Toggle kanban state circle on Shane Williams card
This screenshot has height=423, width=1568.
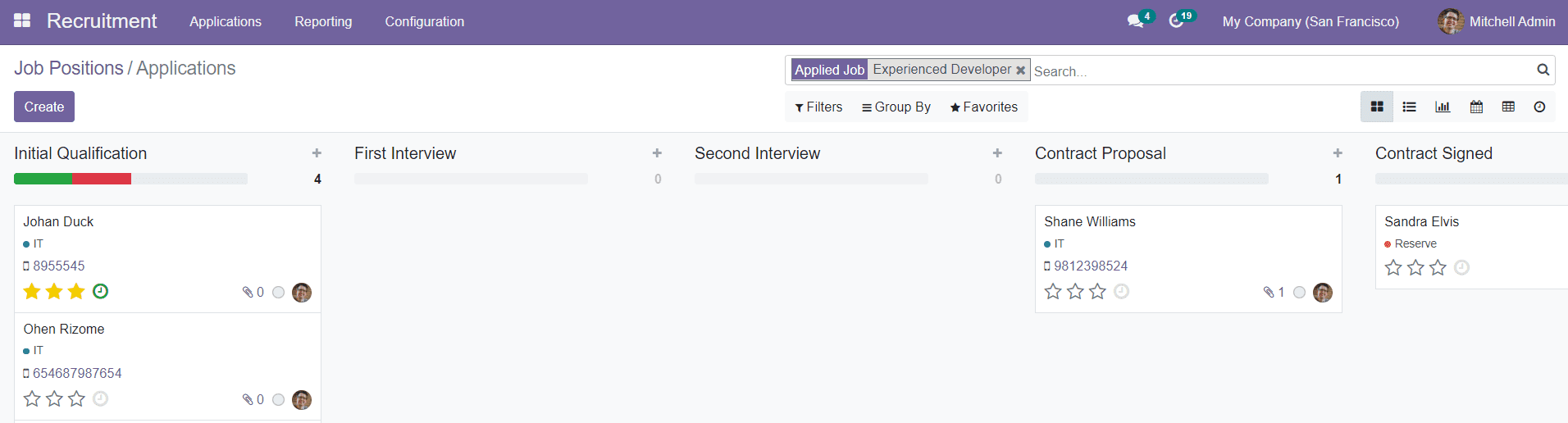(x=1299, y=293)
